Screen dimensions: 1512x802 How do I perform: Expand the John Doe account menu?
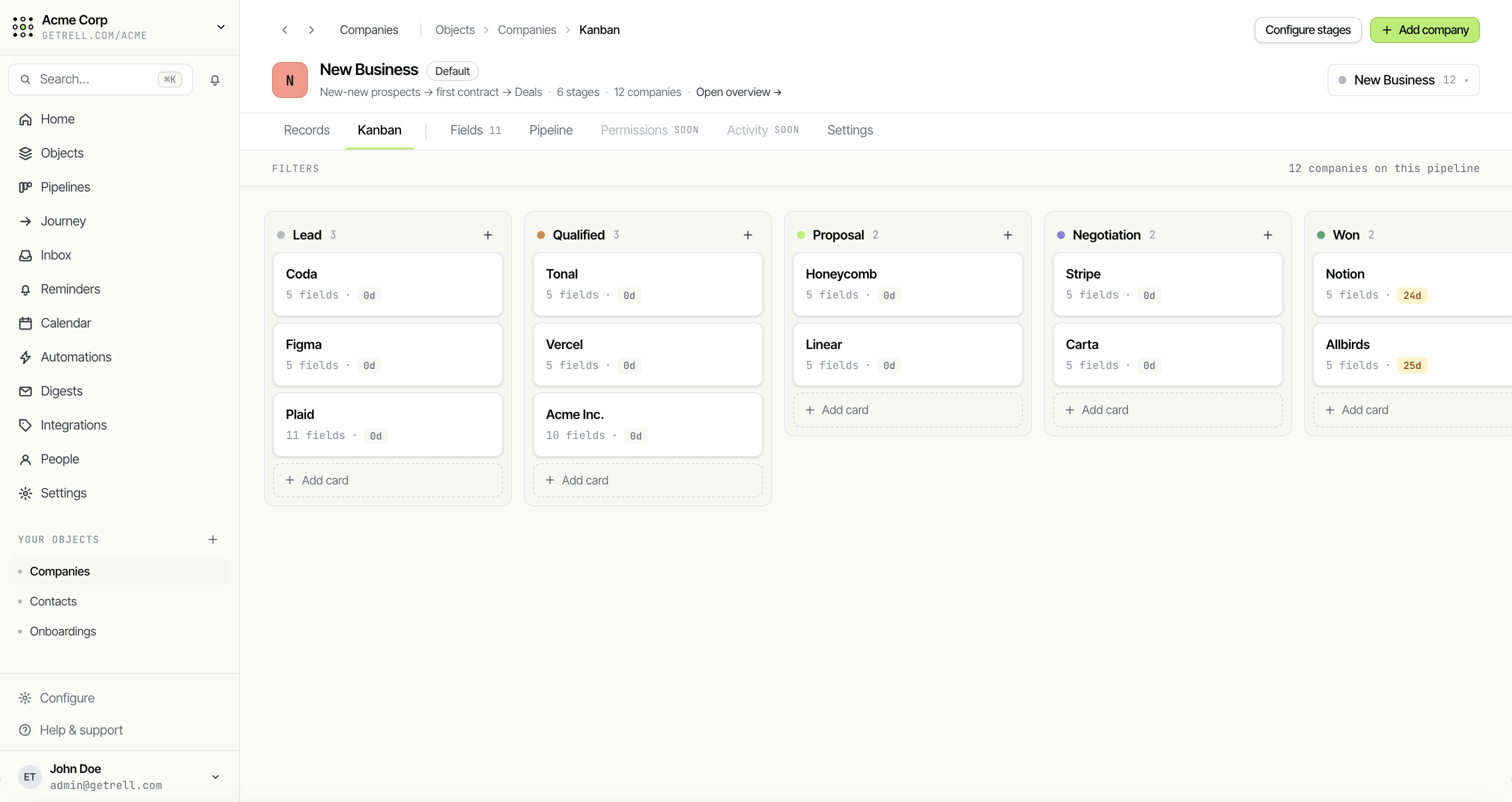click(215, 777)
